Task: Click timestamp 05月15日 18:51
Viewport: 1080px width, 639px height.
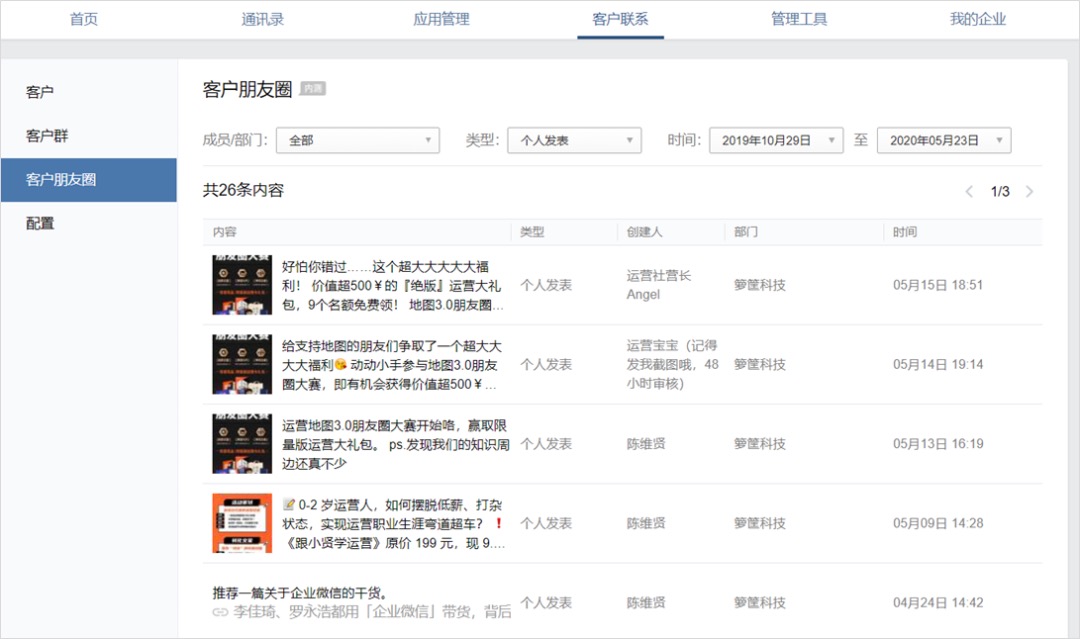Action: (x=938, y=285)
